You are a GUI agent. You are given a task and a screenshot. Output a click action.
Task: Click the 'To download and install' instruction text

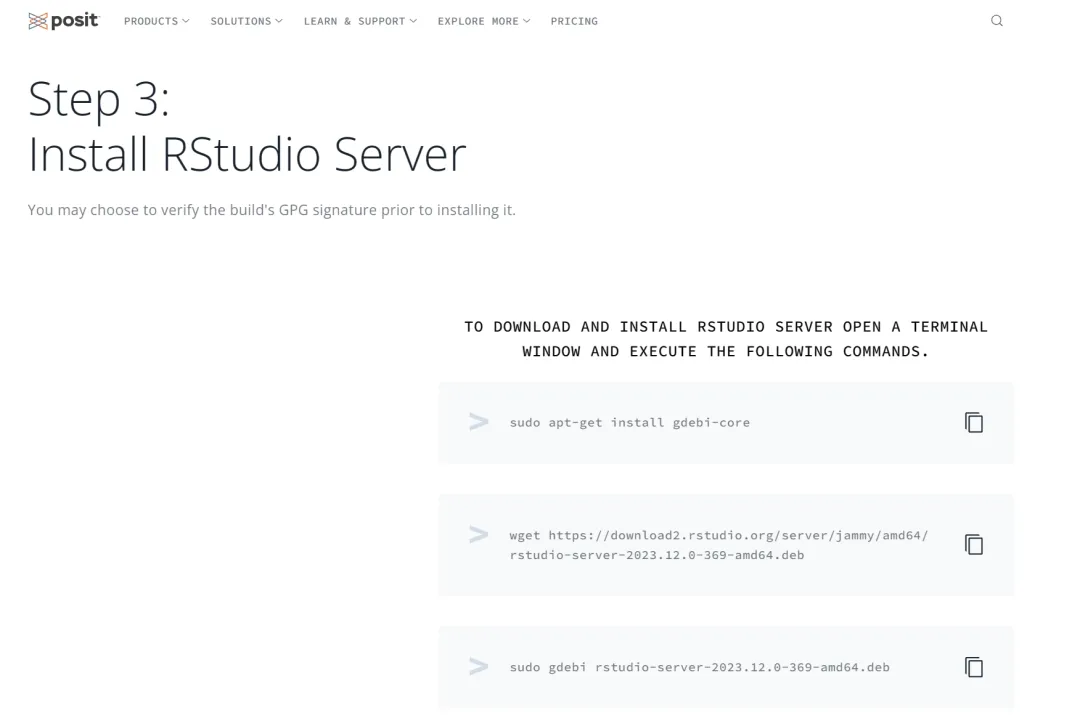tap(725, 339)
